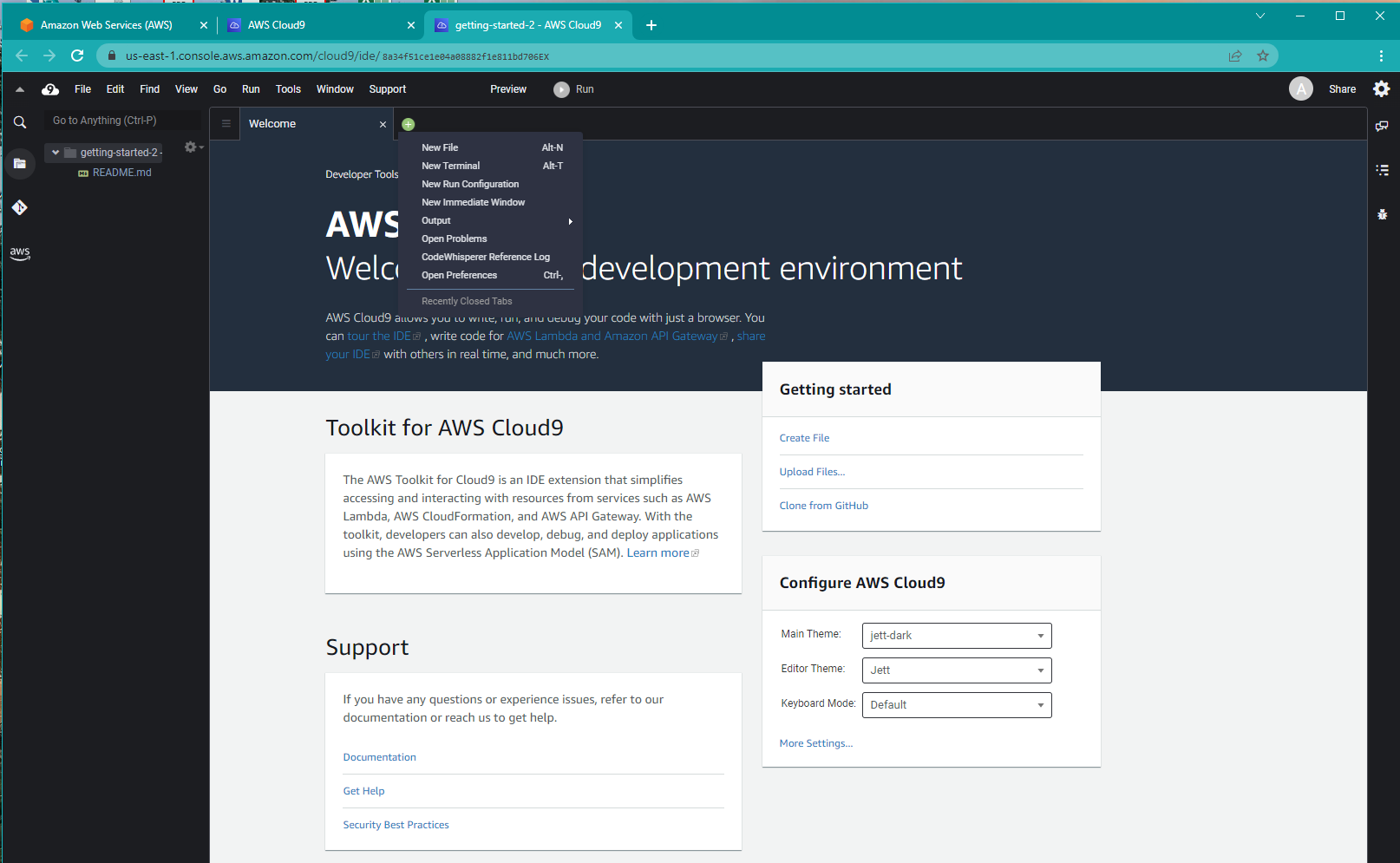The height and width of the screenshot is (863, 1400).
Task: Open the Tools menu
Action: [288, 88]
